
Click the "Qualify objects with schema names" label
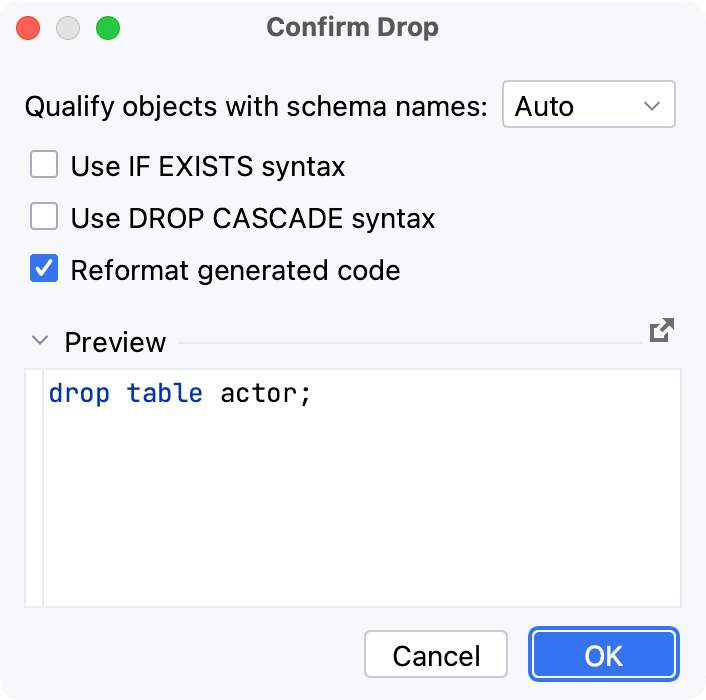[x=257, y=106]
